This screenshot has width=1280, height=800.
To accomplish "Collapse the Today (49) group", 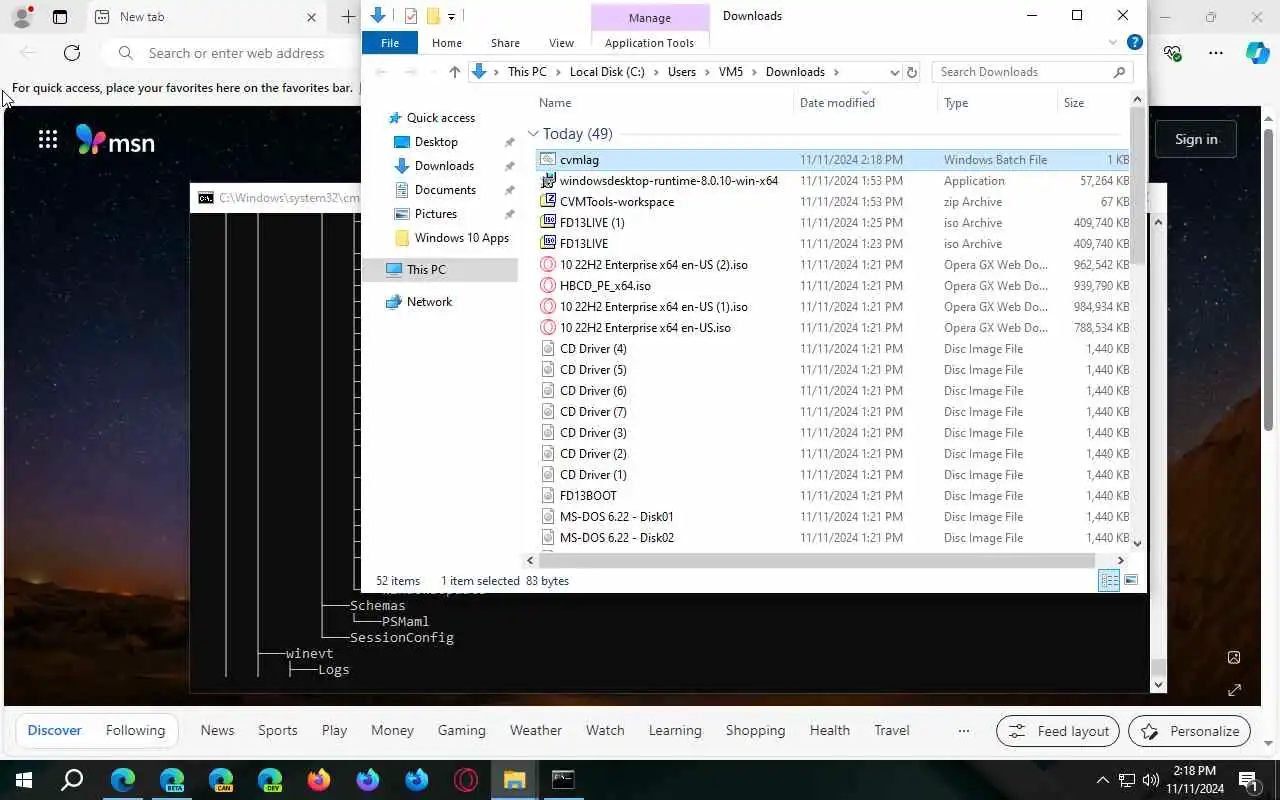I will click(533, 134).
